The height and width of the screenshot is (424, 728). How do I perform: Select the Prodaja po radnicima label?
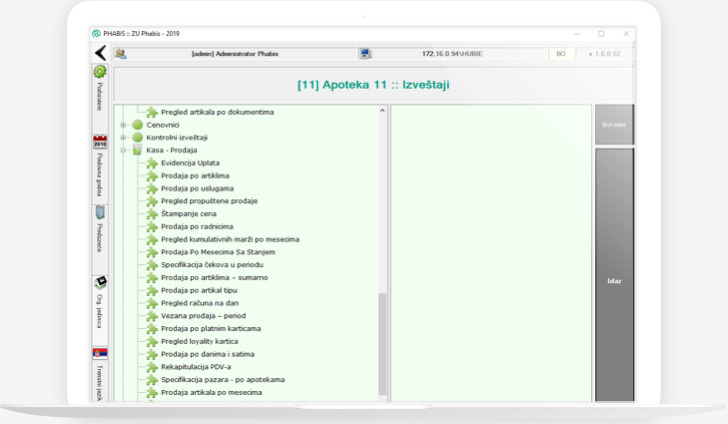(197, 227)
